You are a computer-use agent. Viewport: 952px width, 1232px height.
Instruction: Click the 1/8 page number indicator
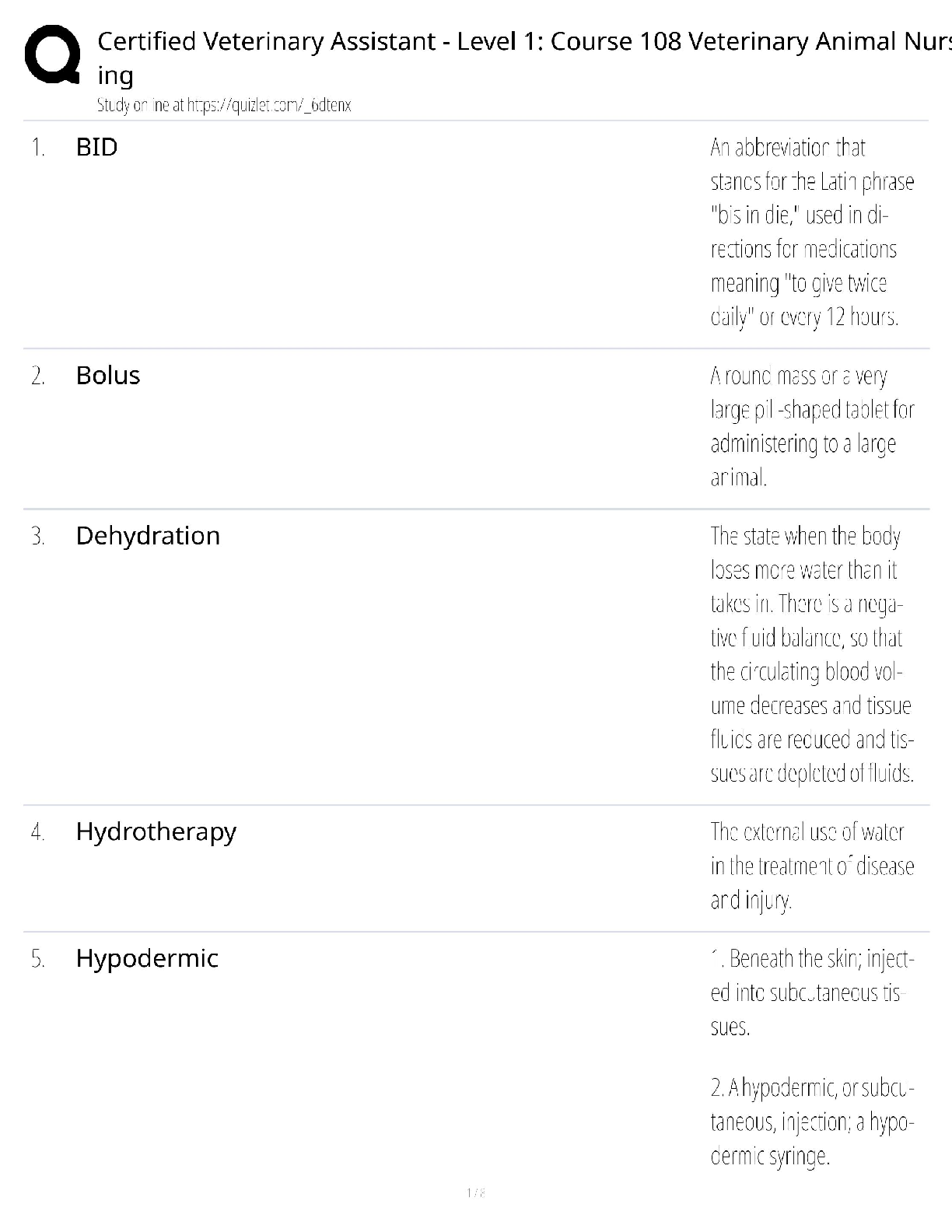pyautogui.click(x=476, y=1192)
